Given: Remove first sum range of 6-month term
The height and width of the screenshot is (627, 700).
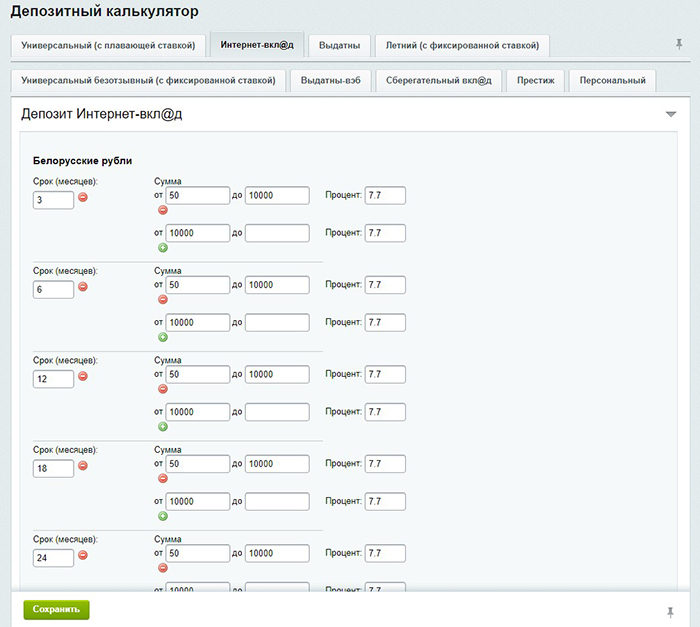Looking at the screenshot, I should pos(163,299).
